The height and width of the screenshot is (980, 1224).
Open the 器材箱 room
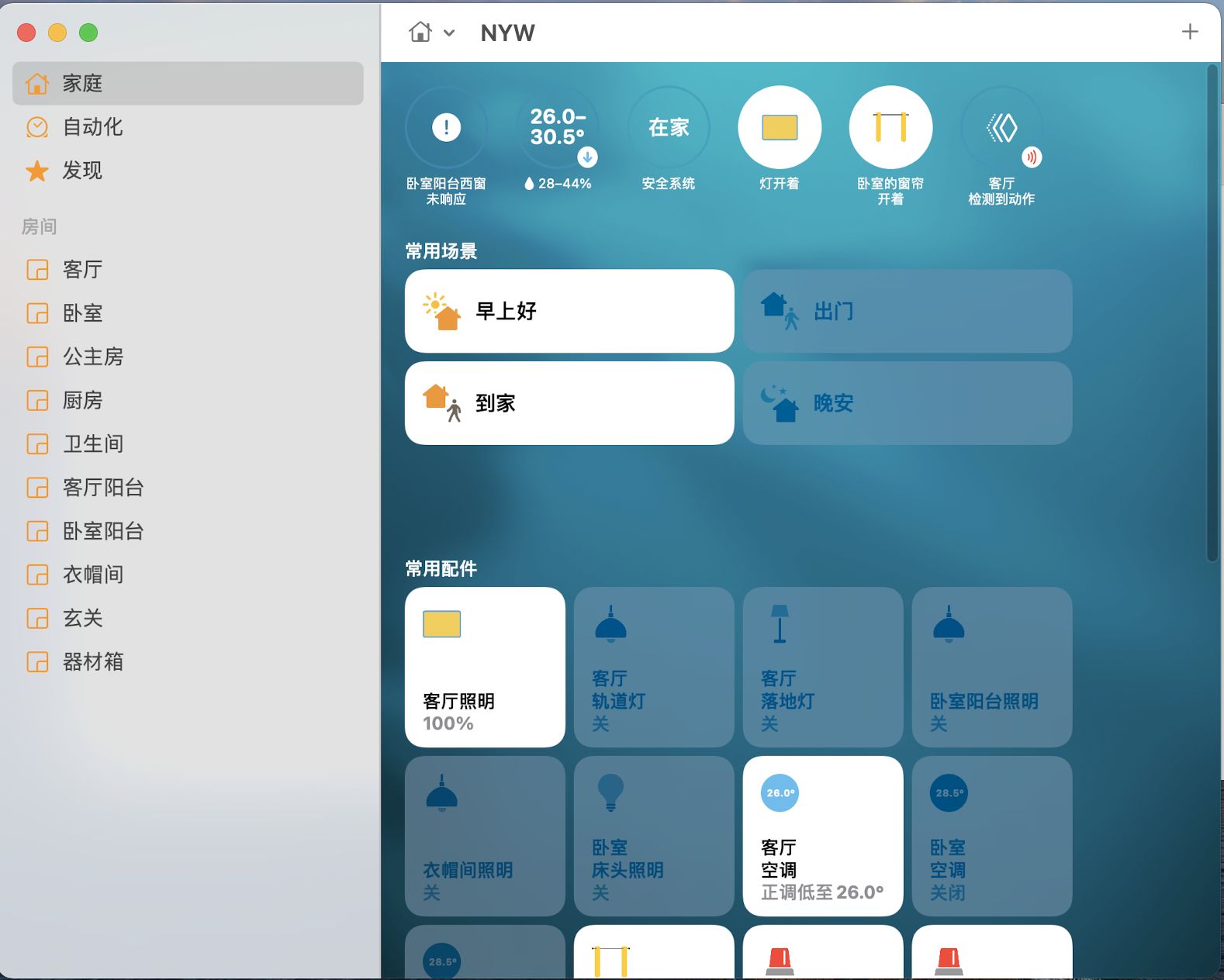click(188, 661)
